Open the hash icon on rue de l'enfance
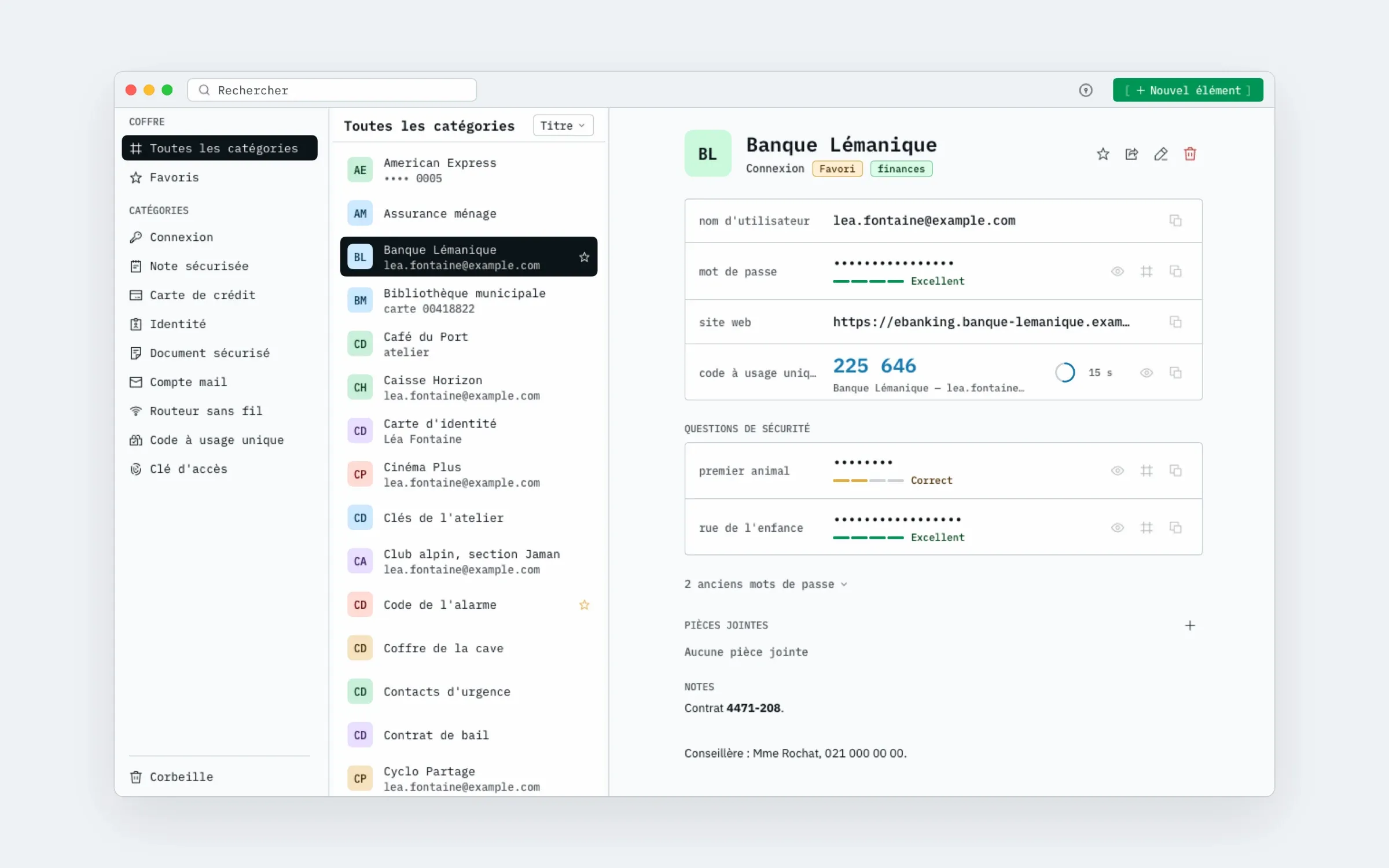The width and height of the screenshot is (1389, 868). (x=1147, y=527)
